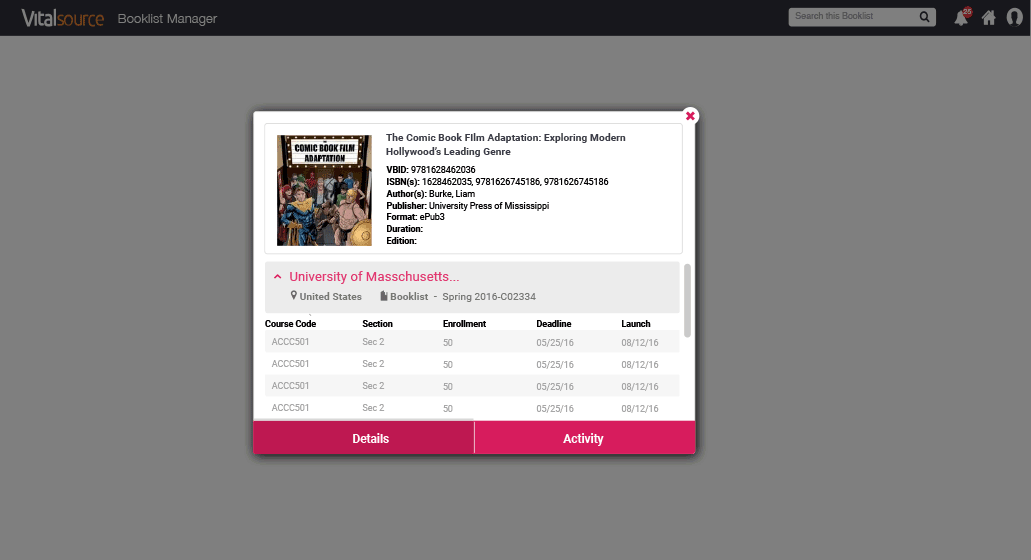Viewport: 1031px width, 560px height.
Task: Collapse the University of Massachusetts section
Action: click(278, 277)
